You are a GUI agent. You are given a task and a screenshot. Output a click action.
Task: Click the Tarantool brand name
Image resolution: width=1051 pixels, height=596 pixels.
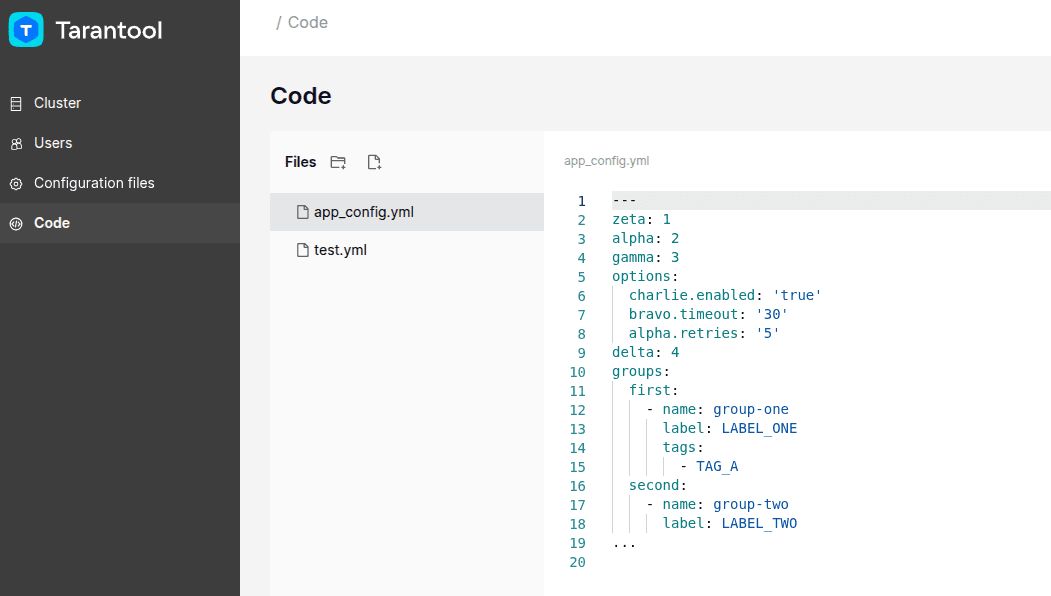click(x=109, y=30)
